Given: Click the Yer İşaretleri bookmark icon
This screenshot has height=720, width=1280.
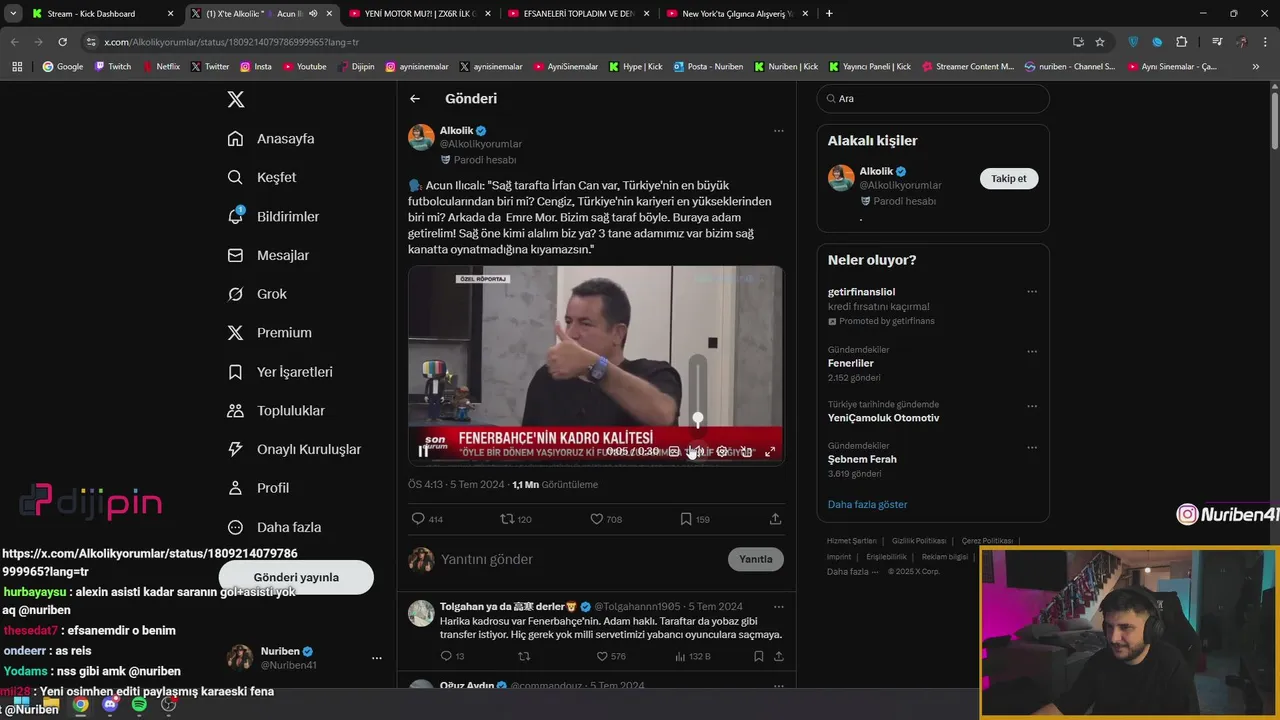Looking at the screenshot, I should [x=235, y=372].
